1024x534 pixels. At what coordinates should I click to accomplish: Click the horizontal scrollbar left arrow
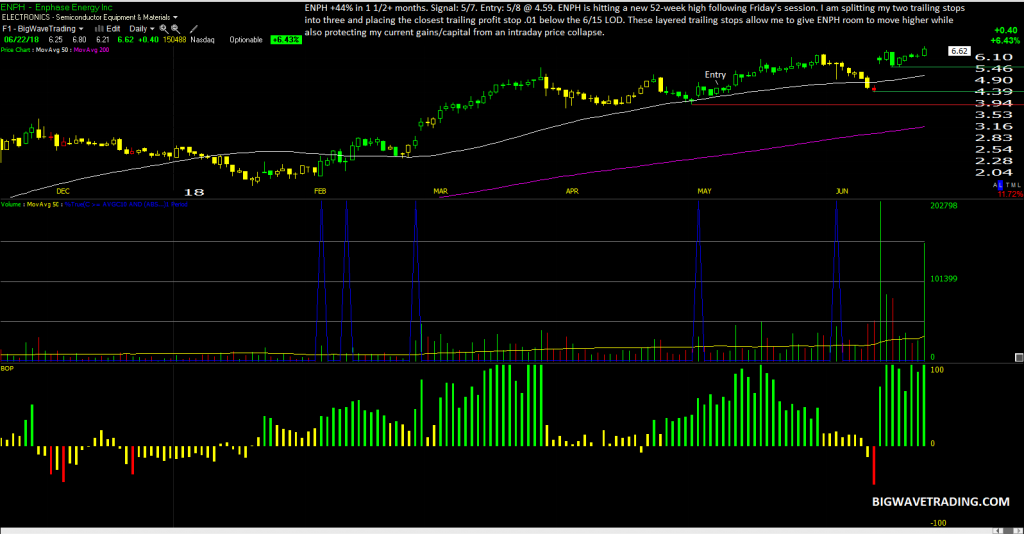click(998, 531)
